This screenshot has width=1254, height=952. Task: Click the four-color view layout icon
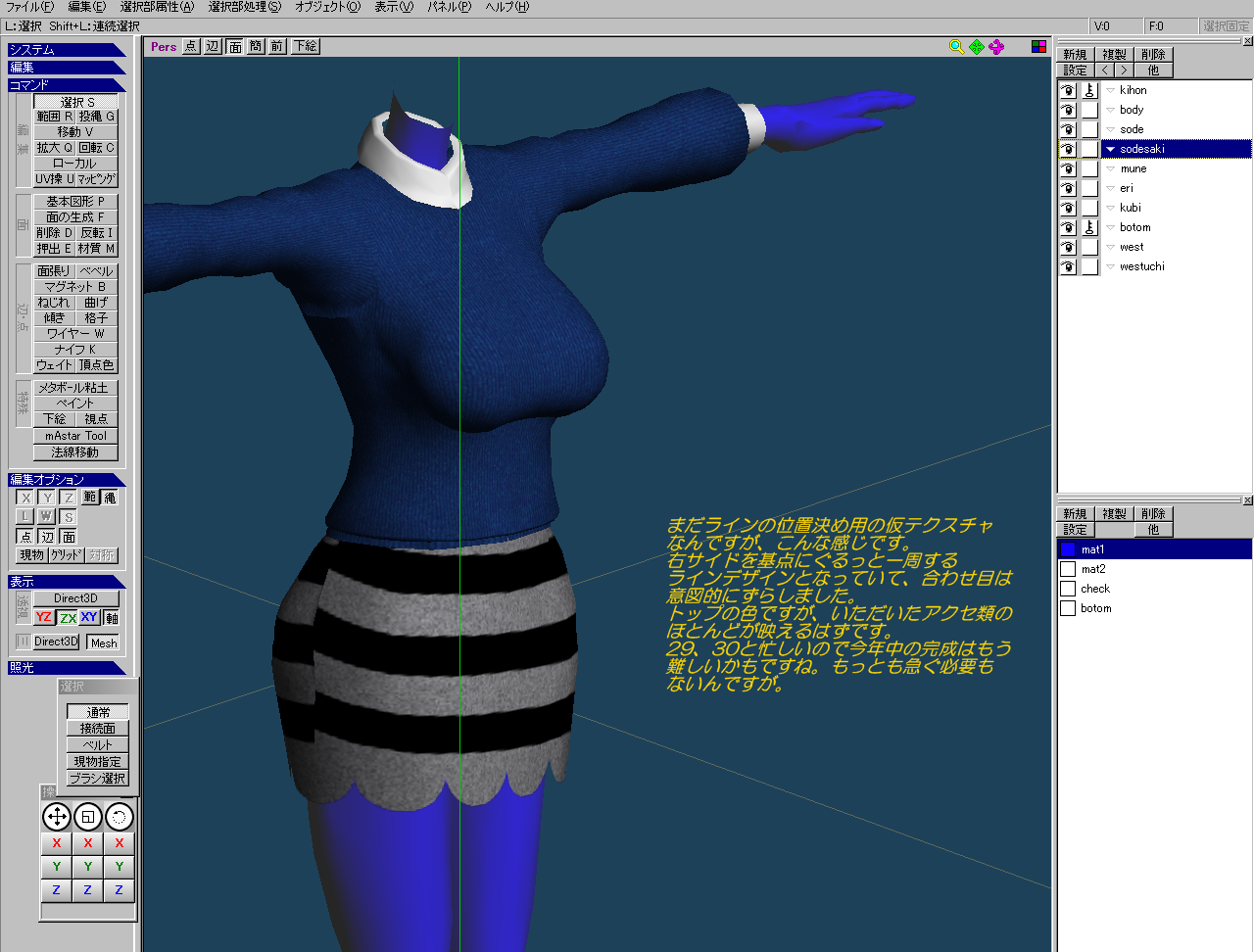[1038, 47]
